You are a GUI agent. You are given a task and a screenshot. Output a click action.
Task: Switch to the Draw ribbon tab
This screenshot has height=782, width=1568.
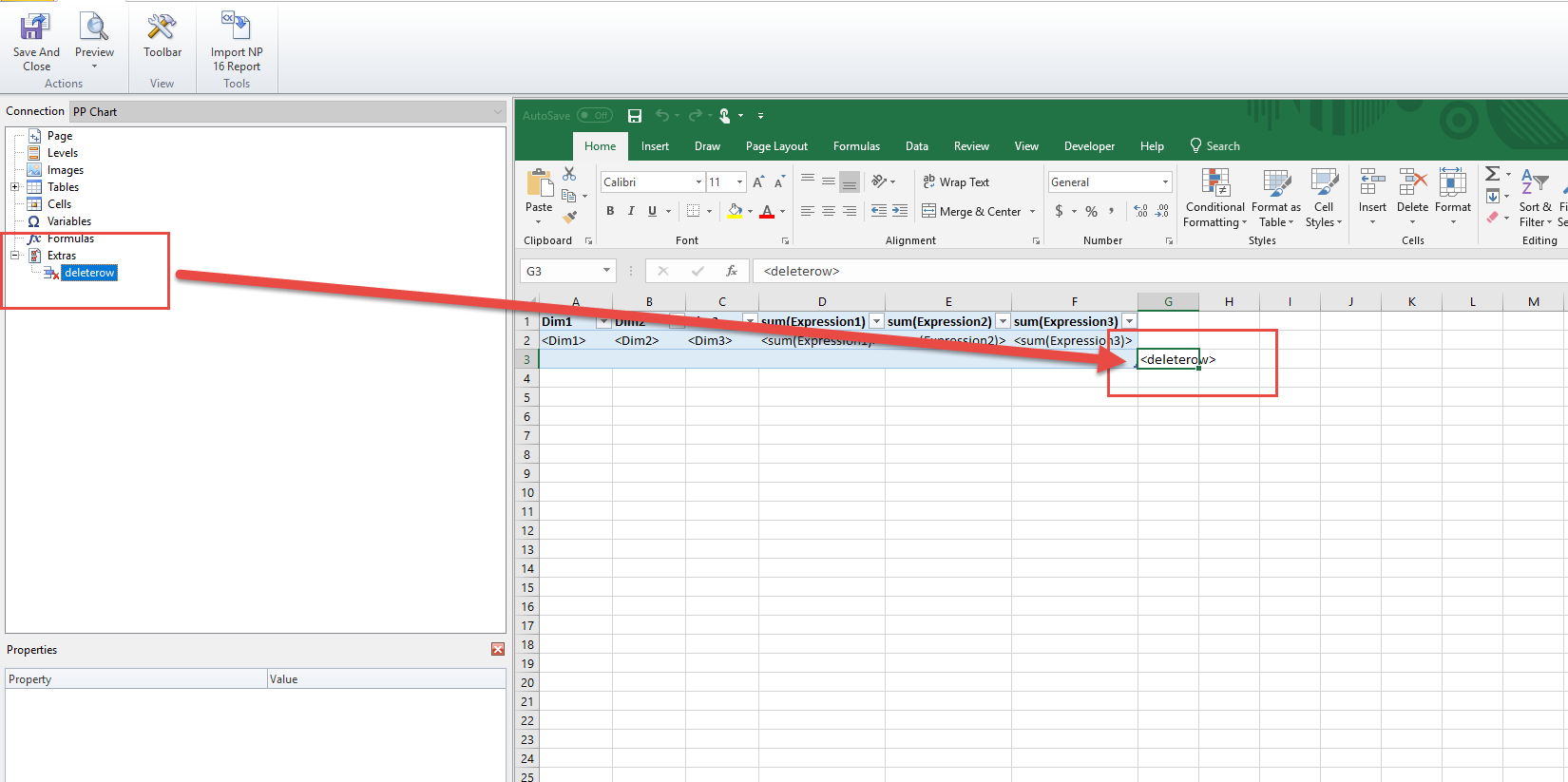[x=707, y=146]
